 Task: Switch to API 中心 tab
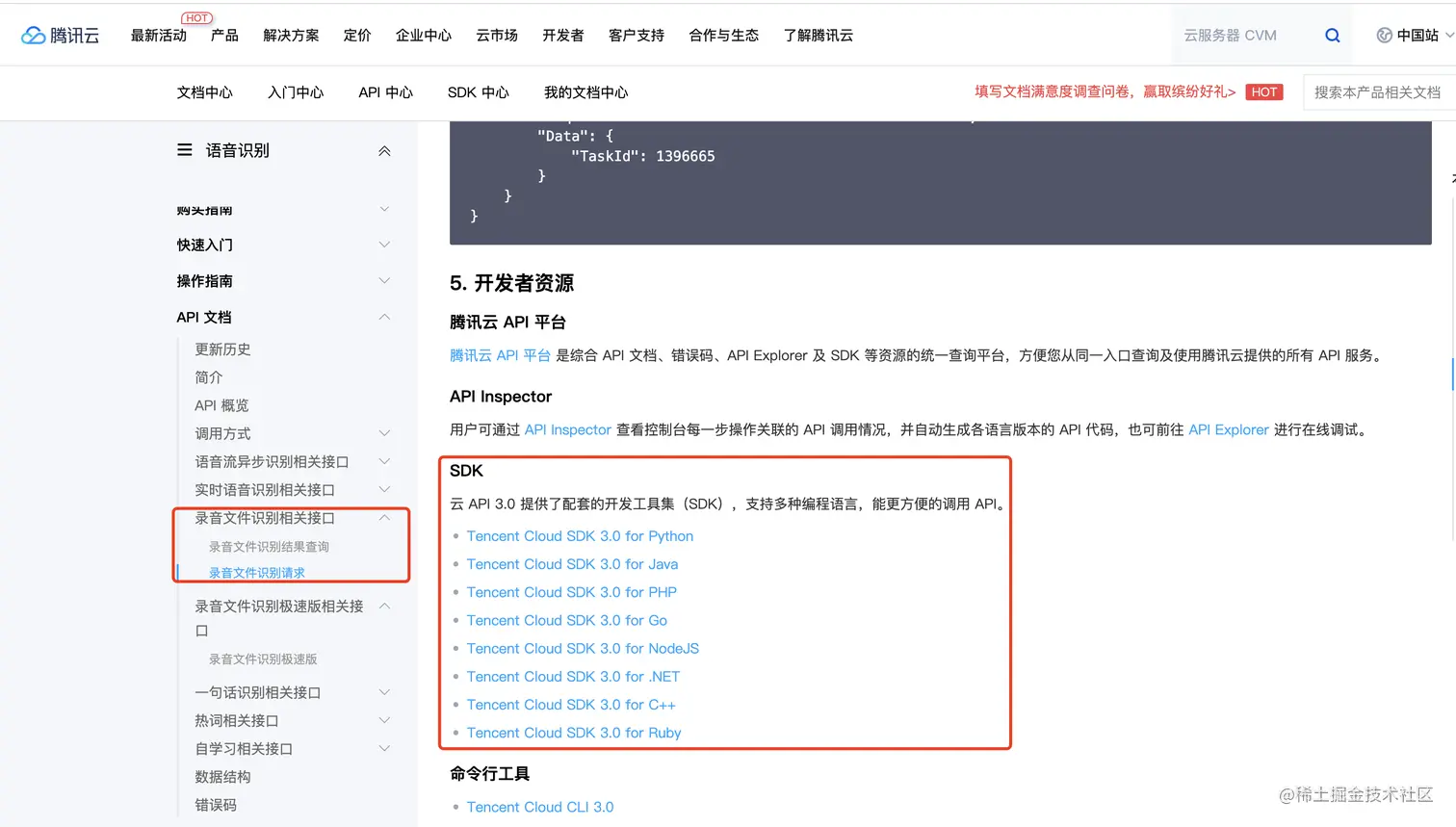pyautogui.click(x=385, y=92)
